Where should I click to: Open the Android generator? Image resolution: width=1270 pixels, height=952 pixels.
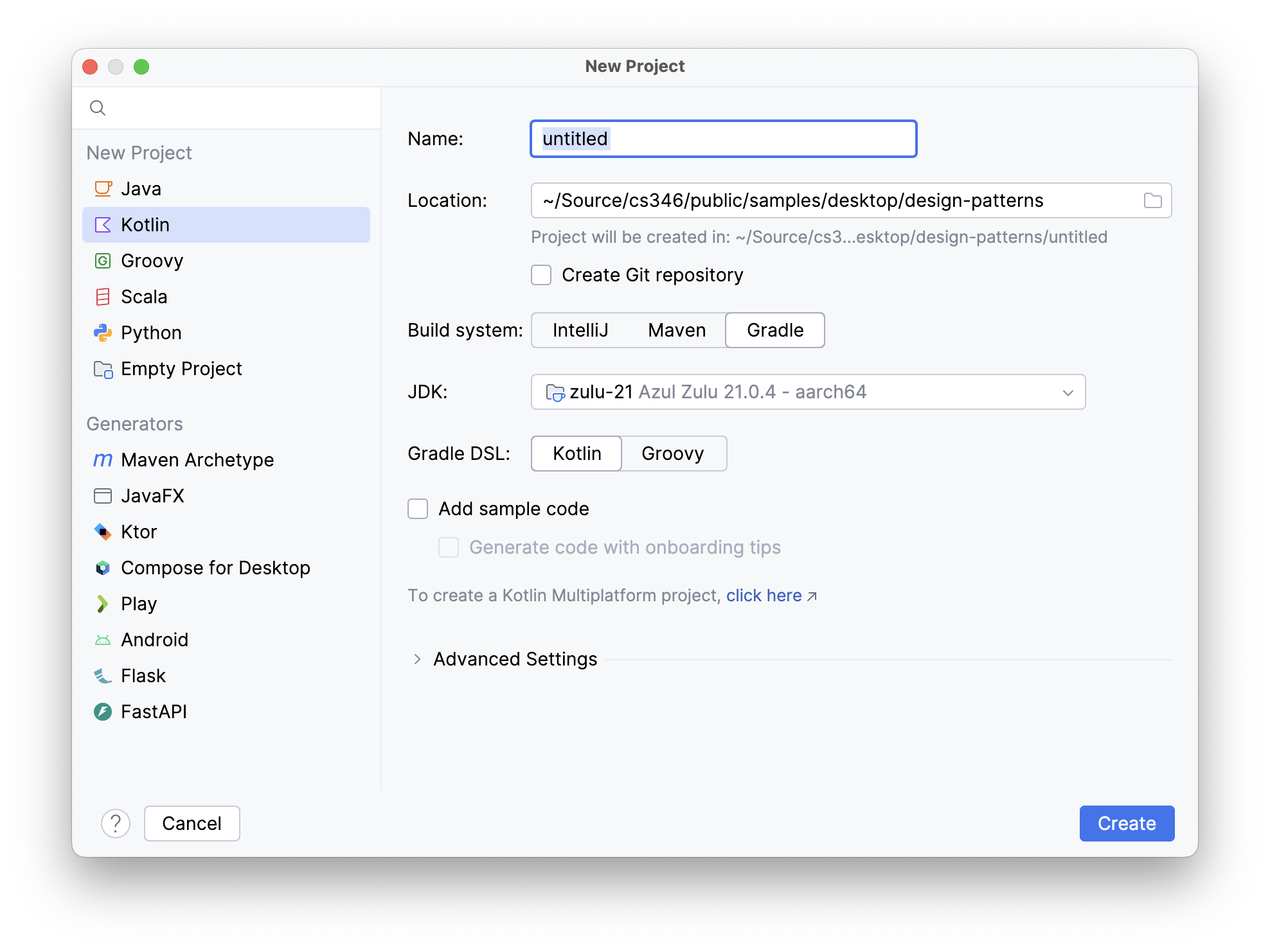[x=226, y=640]
